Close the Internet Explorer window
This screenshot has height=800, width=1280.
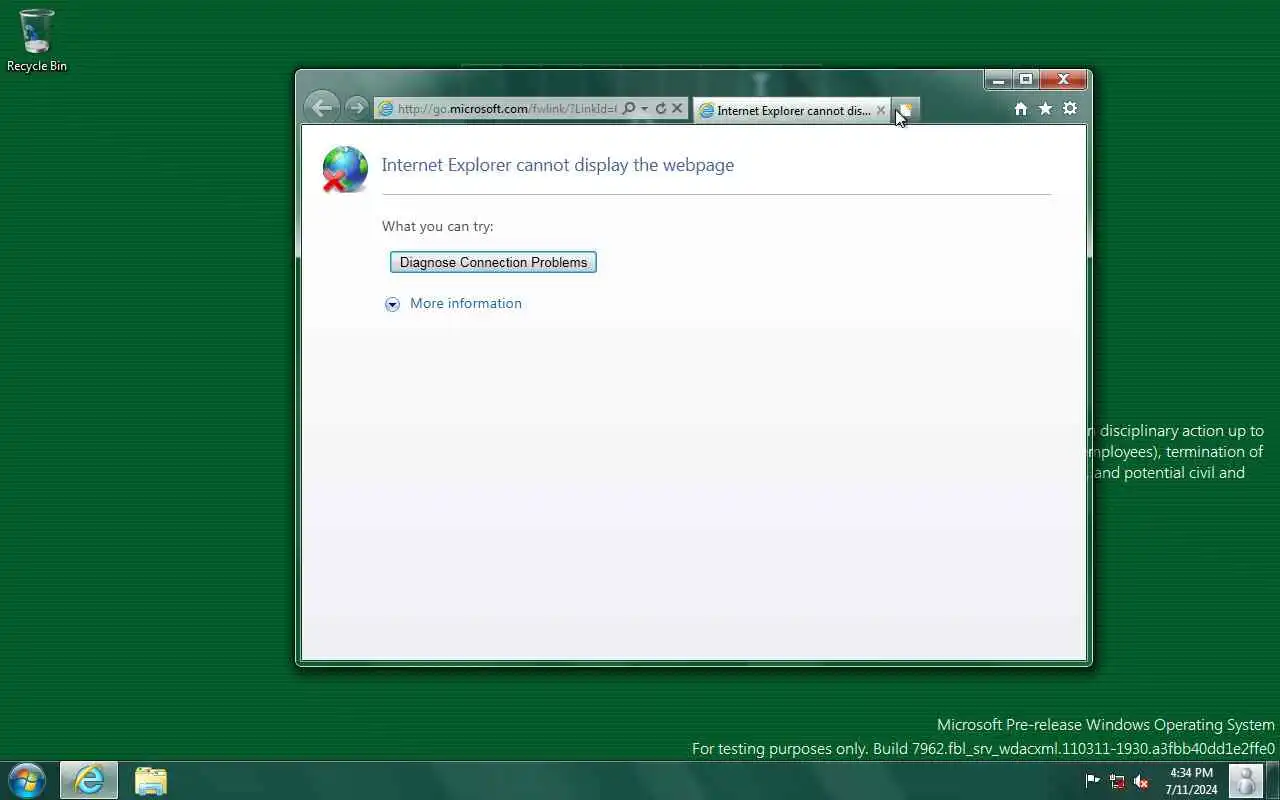1063,79
